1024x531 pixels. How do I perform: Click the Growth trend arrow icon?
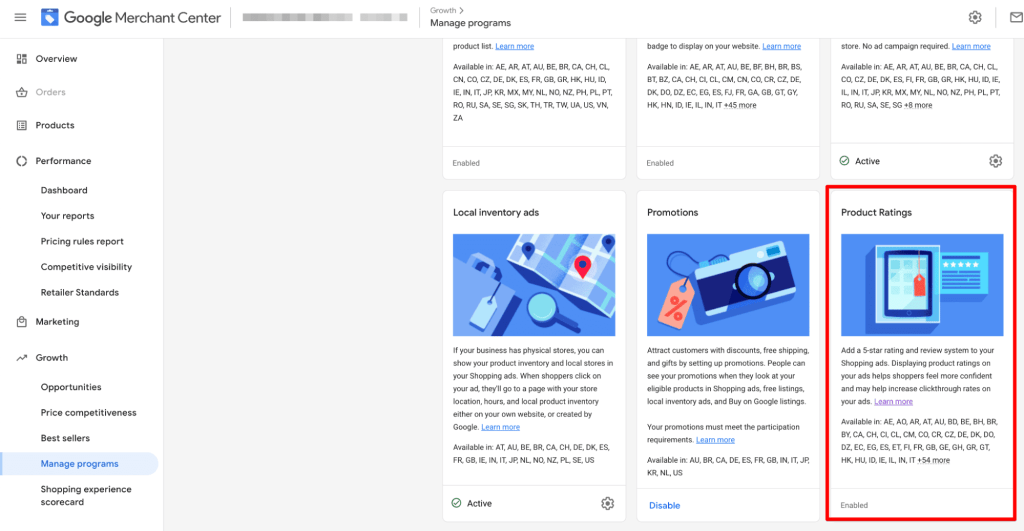[22, 358]
